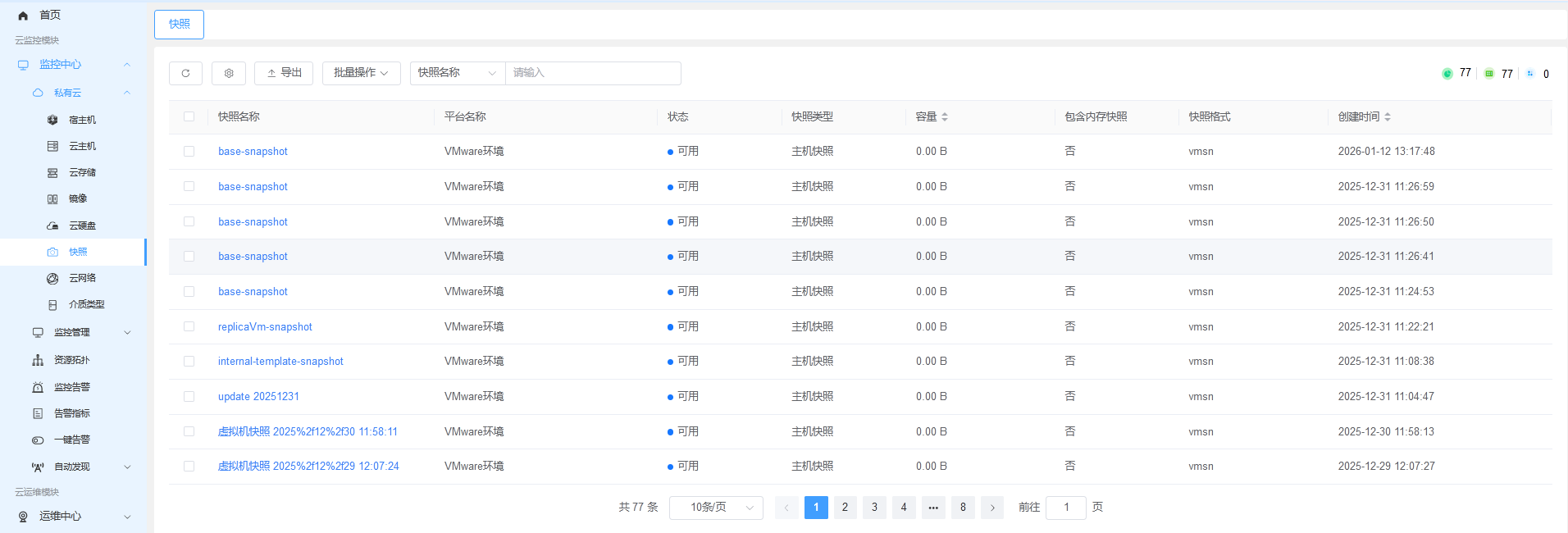
Task: Go to 云网络 in the sidebar
Action: 82,278
